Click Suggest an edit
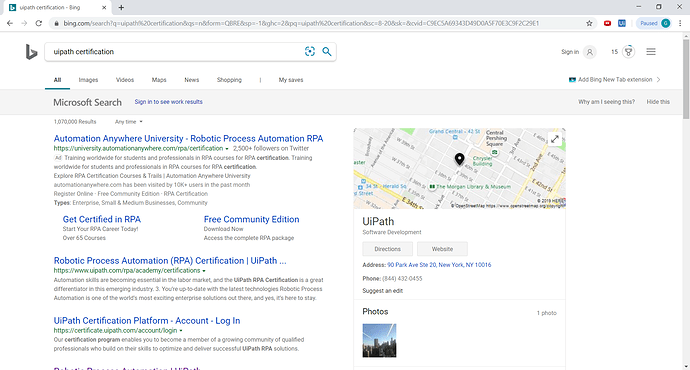Screen dimensions: 690x370 click(x=382, y=291)
